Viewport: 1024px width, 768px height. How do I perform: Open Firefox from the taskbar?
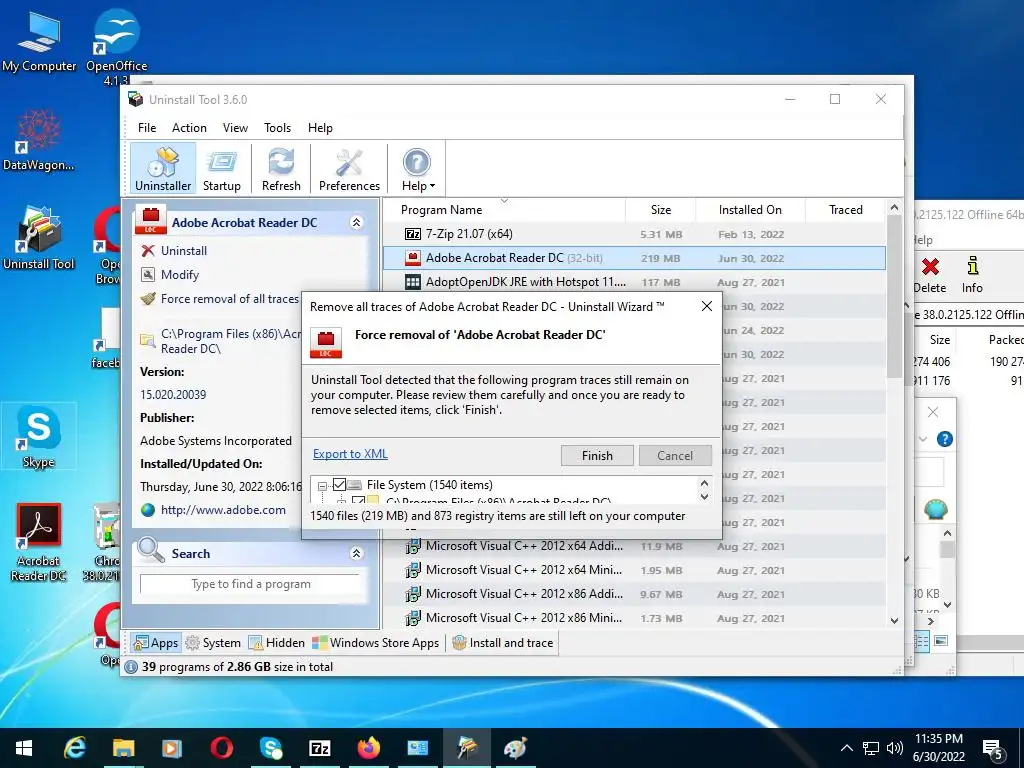pos(368,748)
